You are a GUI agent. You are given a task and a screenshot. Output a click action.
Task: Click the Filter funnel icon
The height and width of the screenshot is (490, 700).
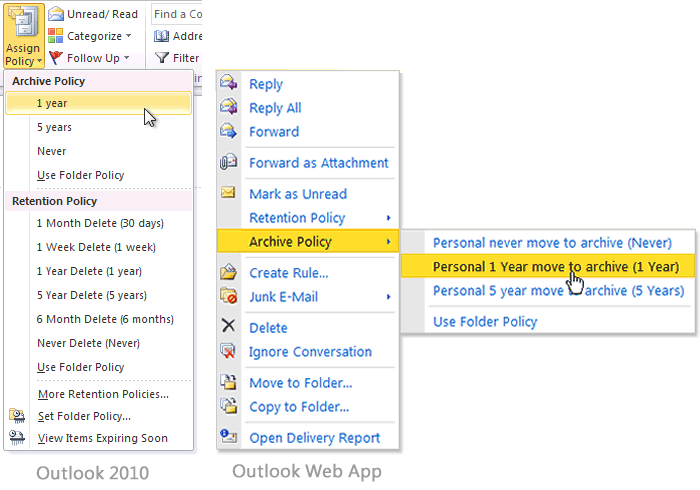coord(161,58)
